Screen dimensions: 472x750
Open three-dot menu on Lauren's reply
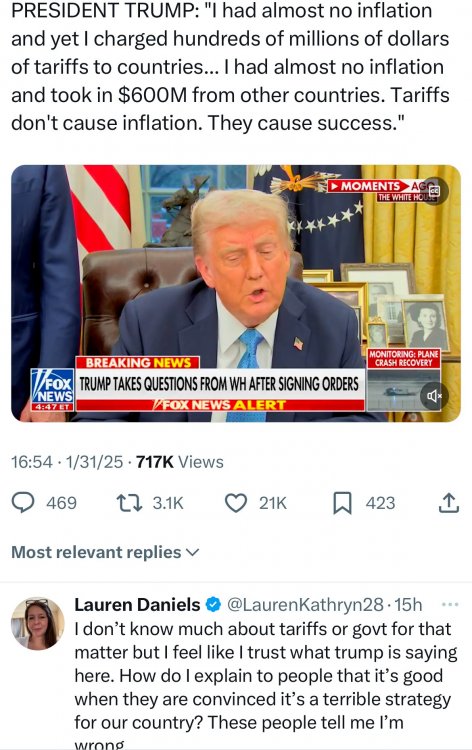(x=450, y=605)
